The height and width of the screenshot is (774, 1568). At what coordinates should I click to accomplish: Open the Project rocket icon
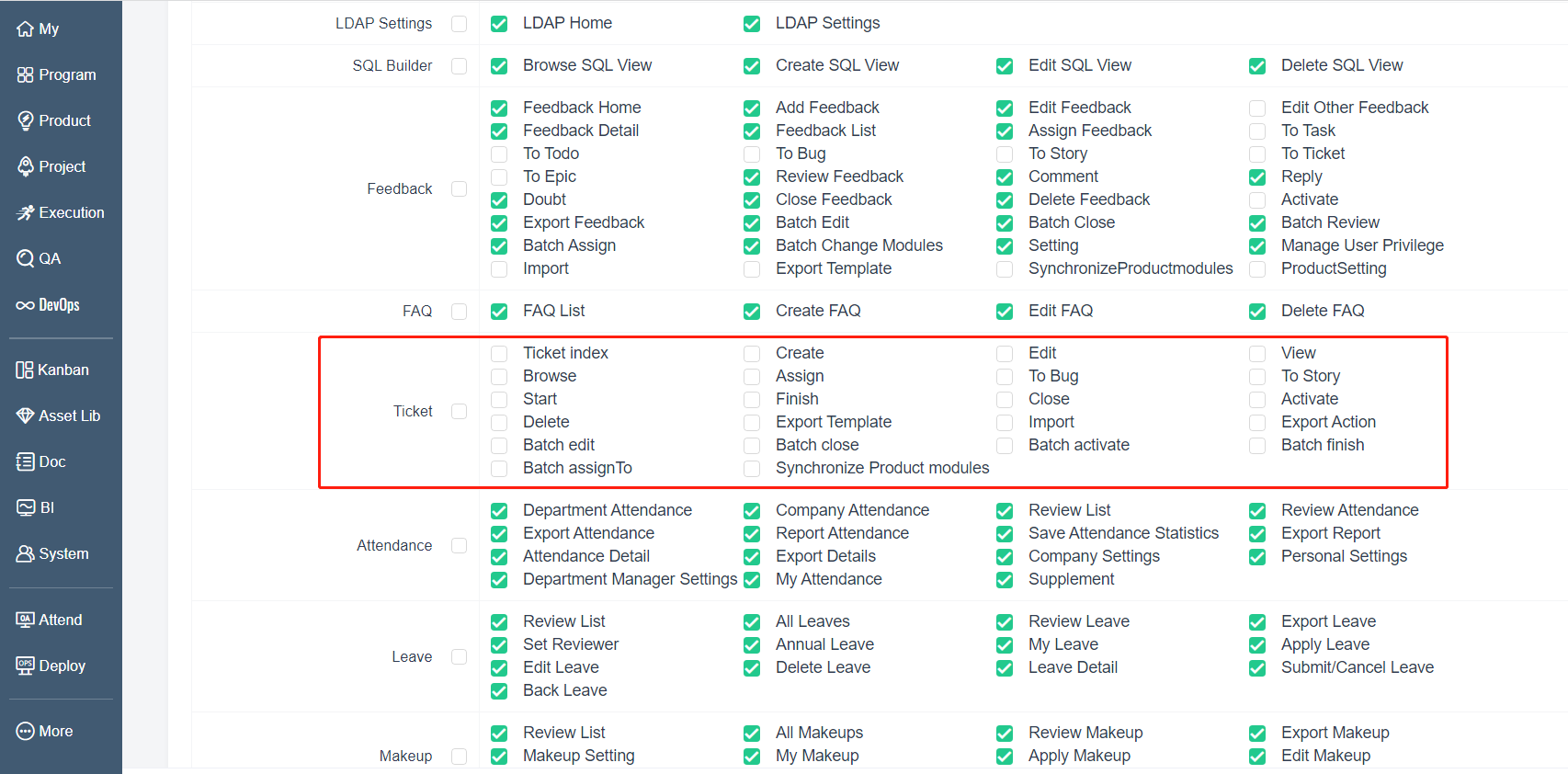pyautogui.click(x=25, y=166)
